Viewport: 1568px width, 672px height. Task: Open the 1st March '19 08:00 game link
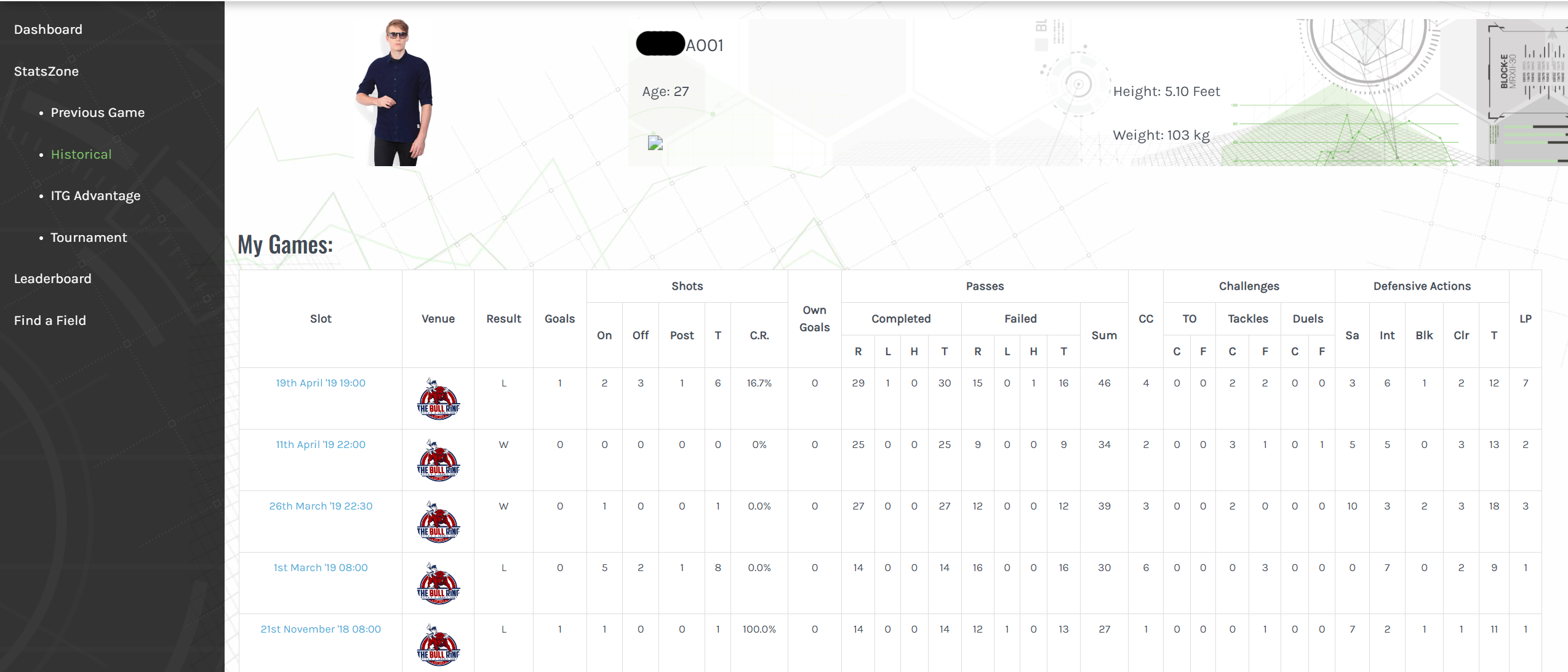(320, 567)
